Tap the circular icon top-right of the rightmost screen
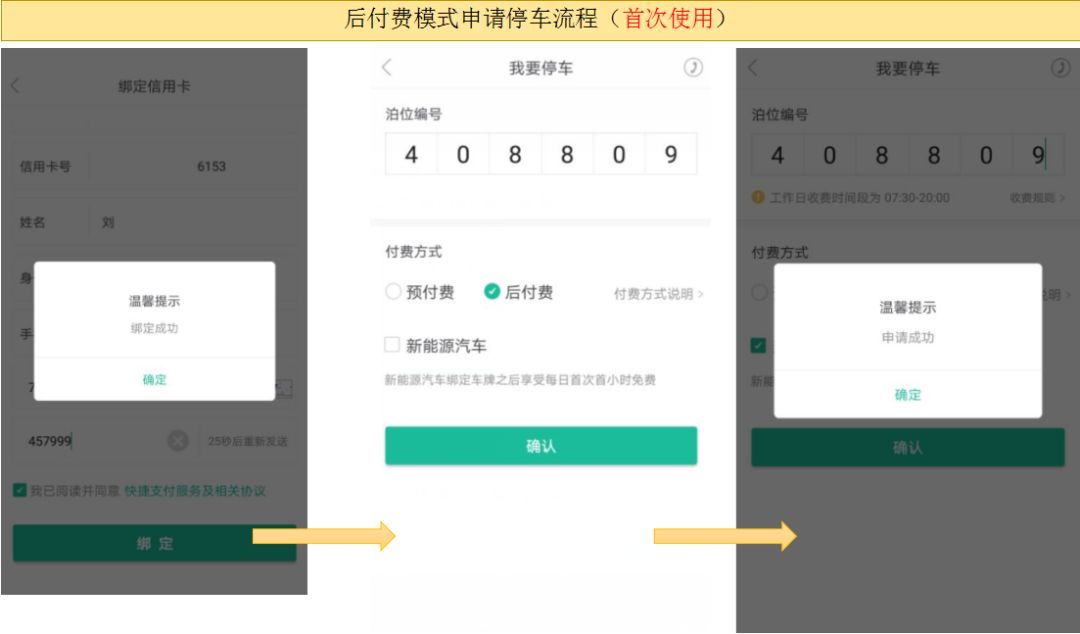This screenshot has width=1080, height=634. [1061, 68]
